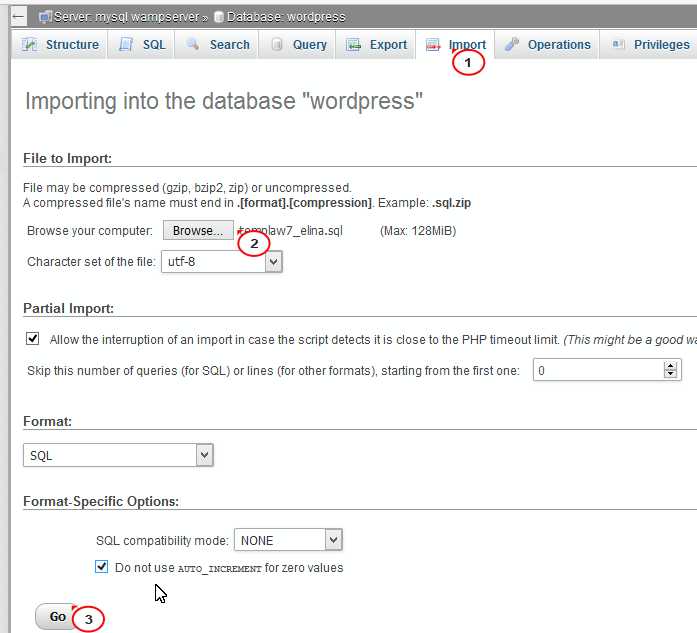Click the Query tab icon
The width and height of the screenshot is (697, 633).
click(276, 44)
